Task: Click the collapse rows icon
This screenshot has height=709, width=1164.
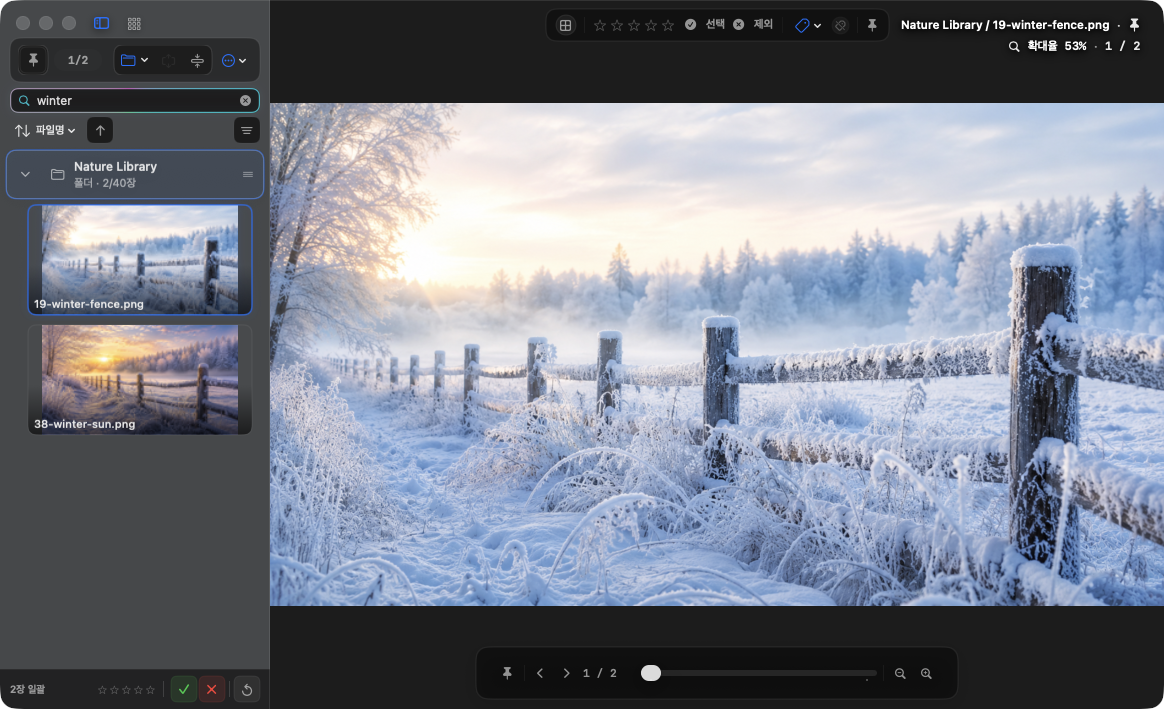Action: click(197, 61)
